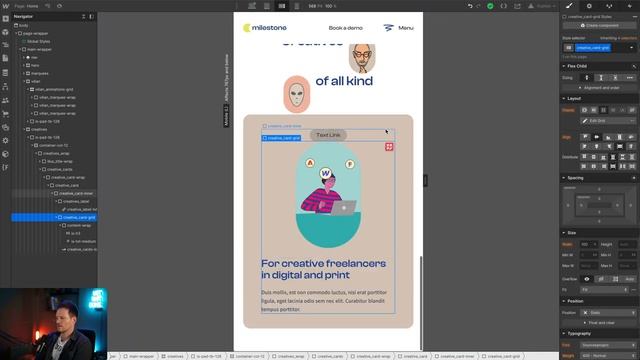Open the Position type dropdown
This screenshot has width=640, height=360.
(x=608, y=313)
